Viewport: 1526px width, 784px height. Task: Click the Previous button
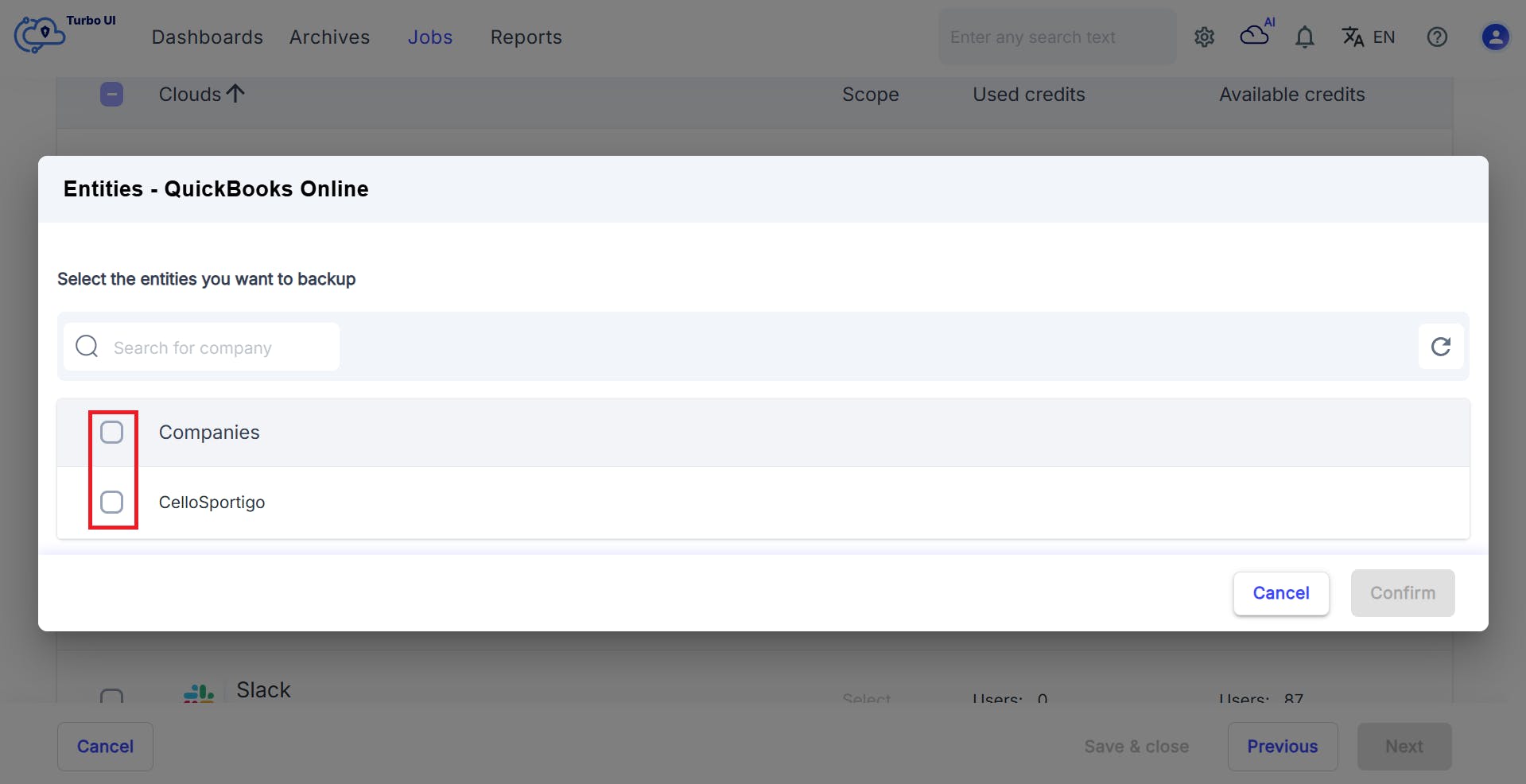coord(1283,747)
